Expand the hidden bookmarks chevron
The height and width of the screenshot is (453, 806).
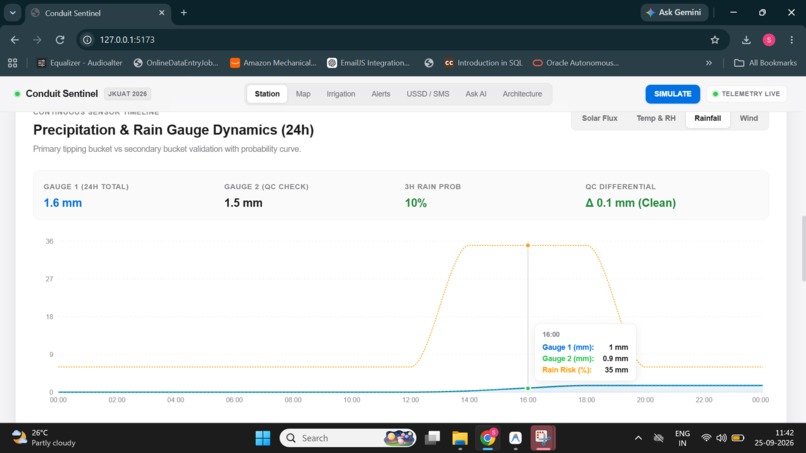pyautogui.click(x=709, y=63)
